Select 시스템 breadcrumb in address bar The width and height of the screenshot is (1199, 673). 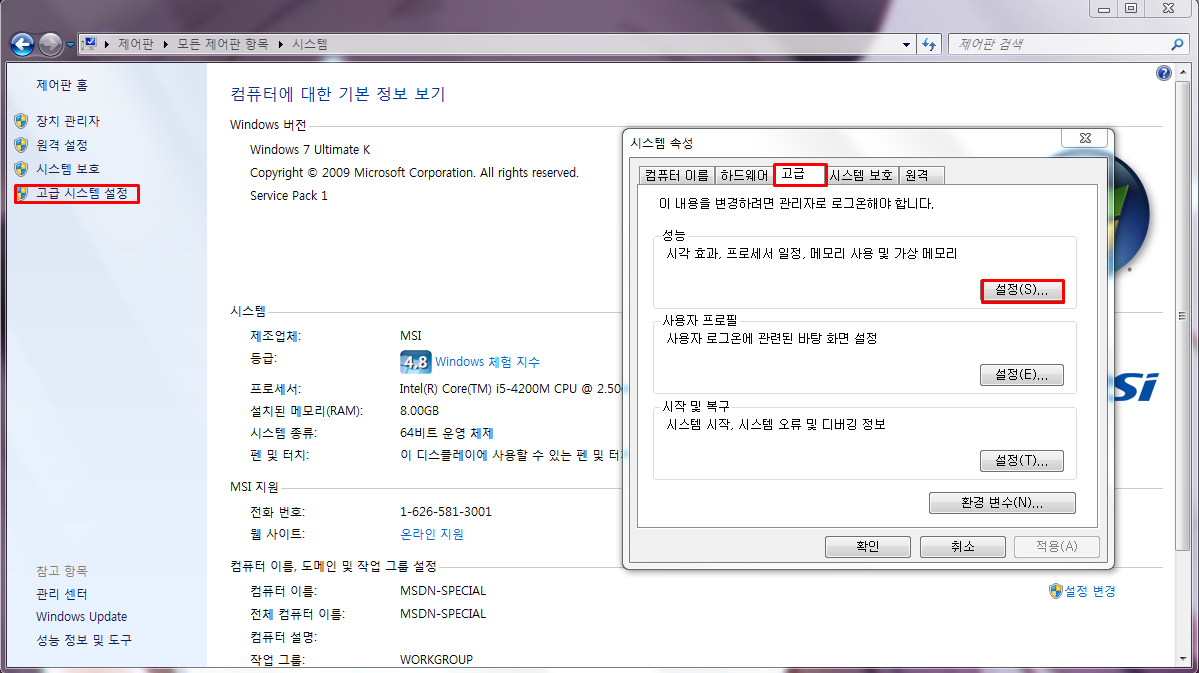coord(310,44)
